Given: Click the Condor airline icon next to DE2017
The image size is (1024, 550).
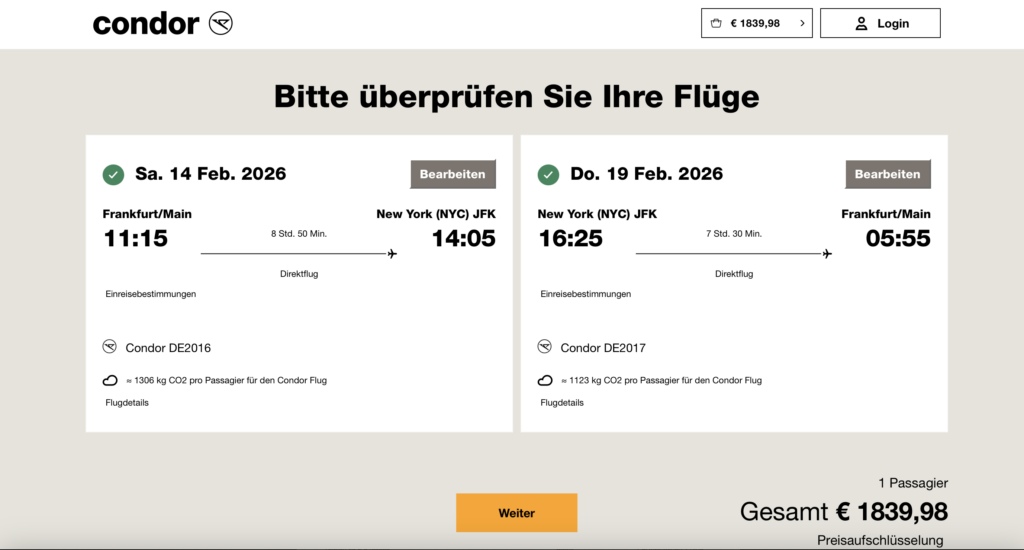Looking at the screenshot, I should click(545, 347).
